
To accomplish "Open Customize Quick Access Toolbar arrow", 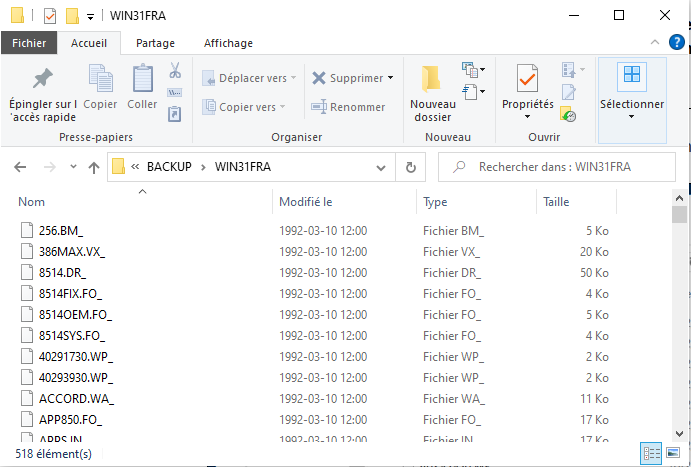I will click(90, 17).
